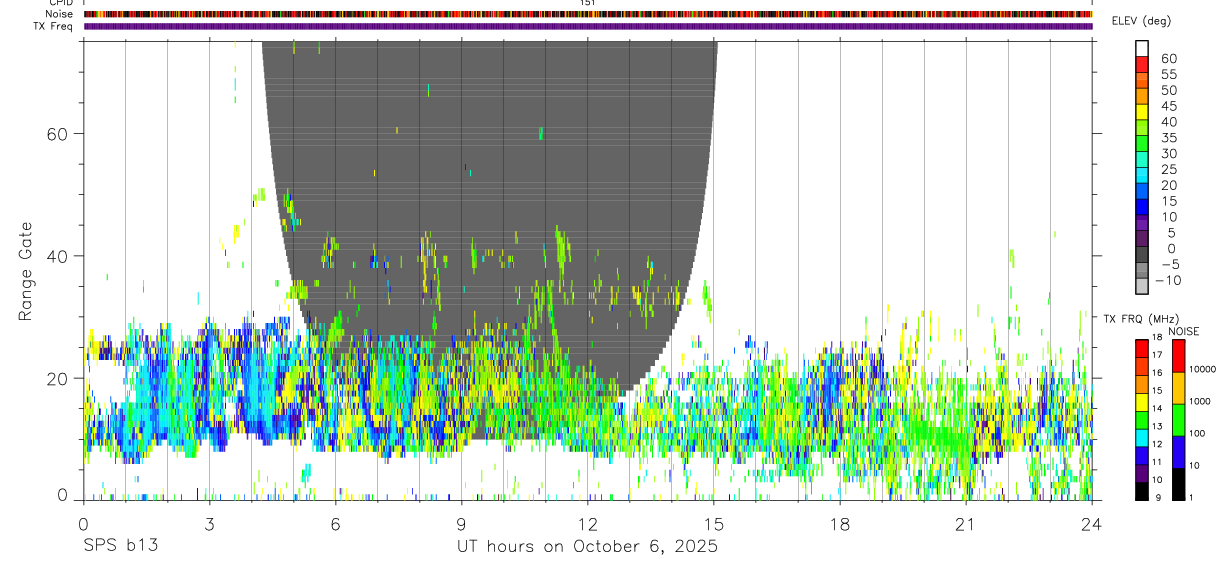The image size is (1228, 567).
Task: Click the x-axis tick label 3
Action: pos(209,523)
